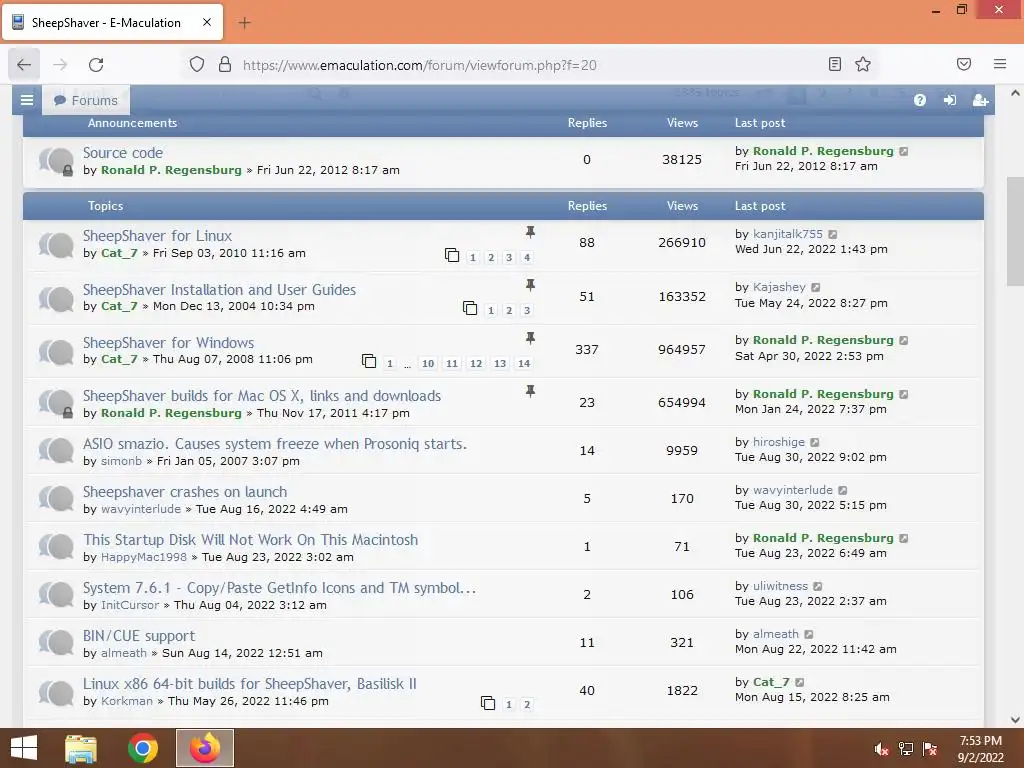Go back to the previous page
The image size is (1024, 768).
coord(24,65)
